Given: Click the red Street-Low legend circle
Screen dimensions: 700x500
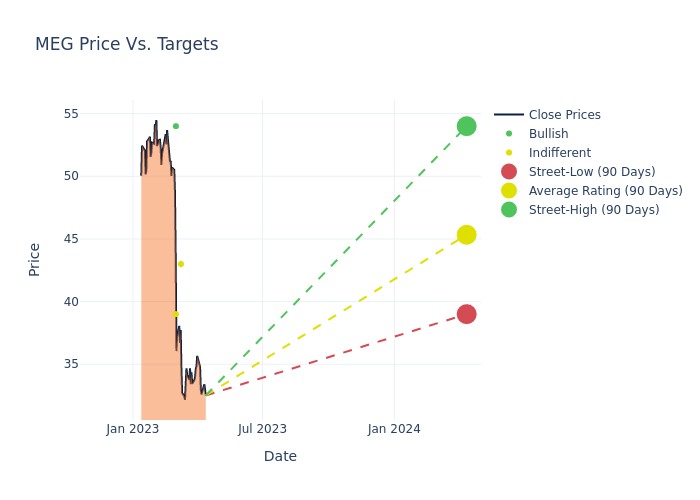Looking at the screenshot, I should click(x=509, y=172).
